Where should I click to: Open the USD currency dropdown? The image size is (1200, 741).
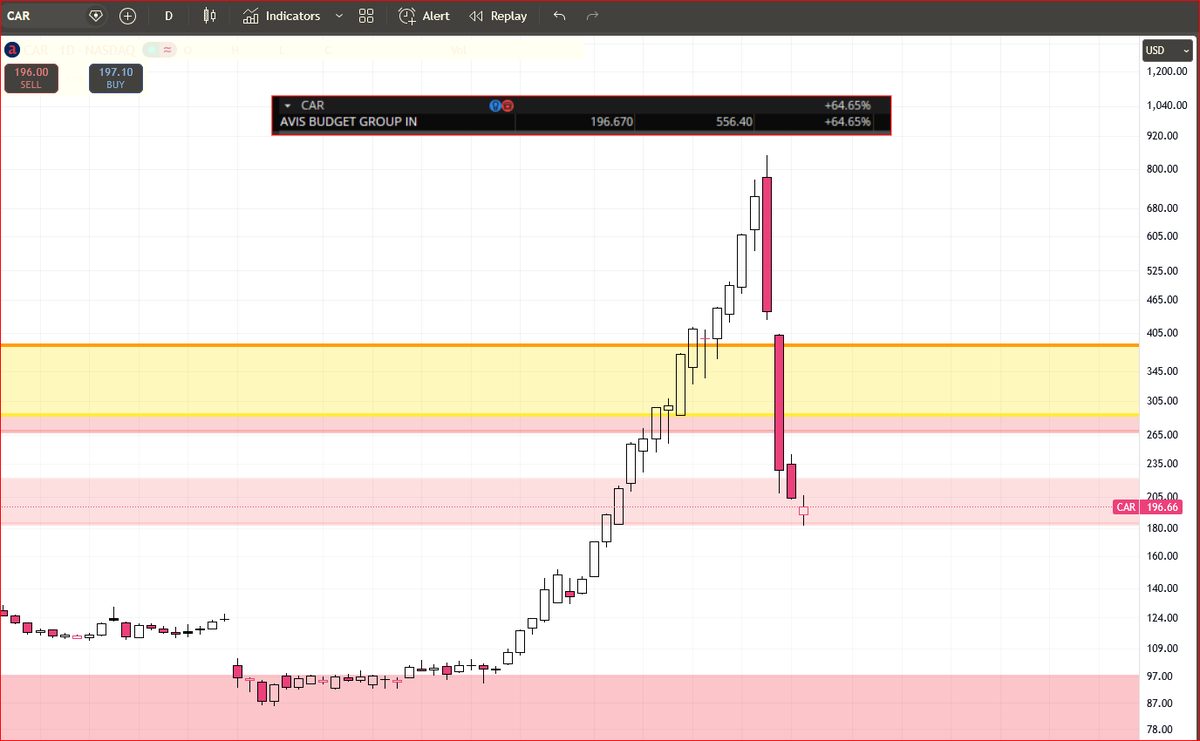1168,49
